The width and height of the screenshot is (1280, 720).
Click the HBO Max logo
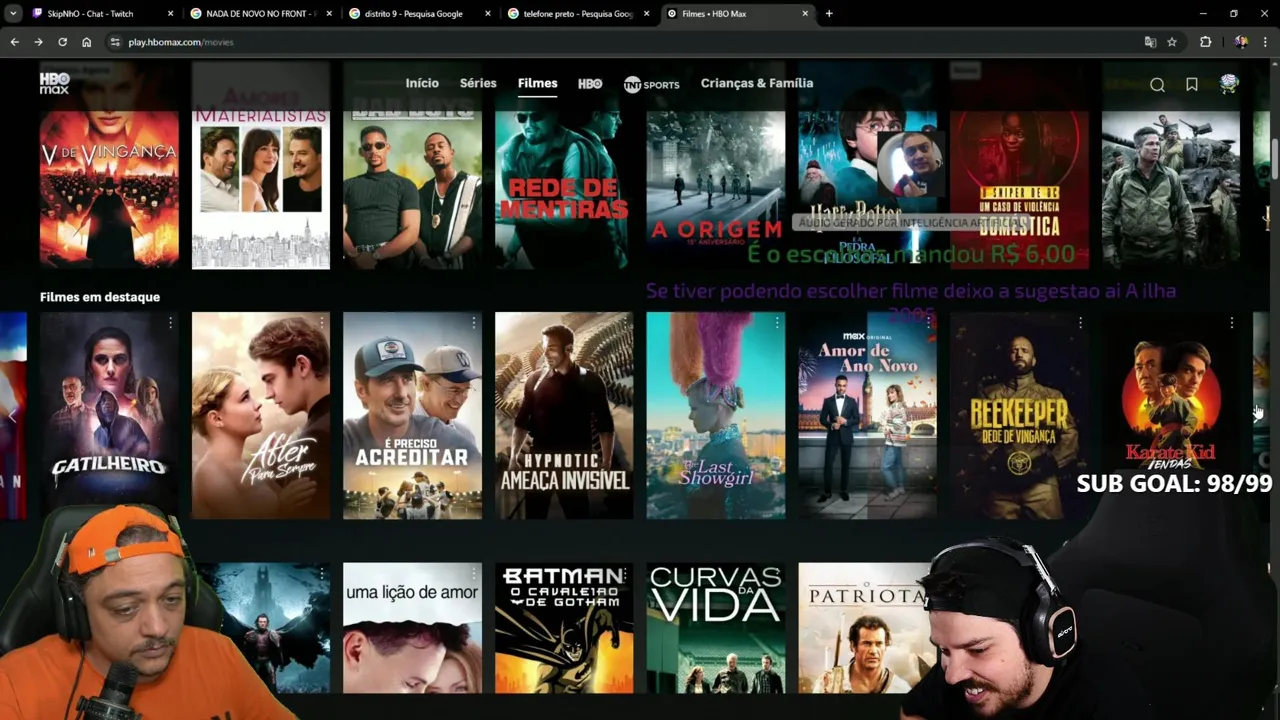[55, 83]
